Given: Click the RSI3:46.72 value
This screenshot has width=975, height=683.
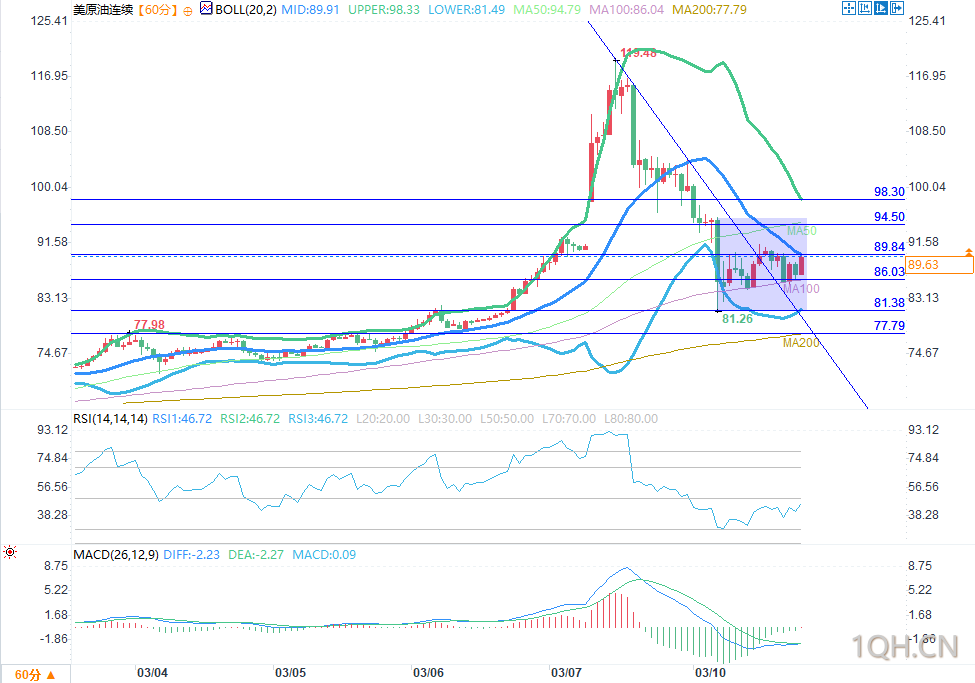Looking at the screenshot, I should point(318,419).
